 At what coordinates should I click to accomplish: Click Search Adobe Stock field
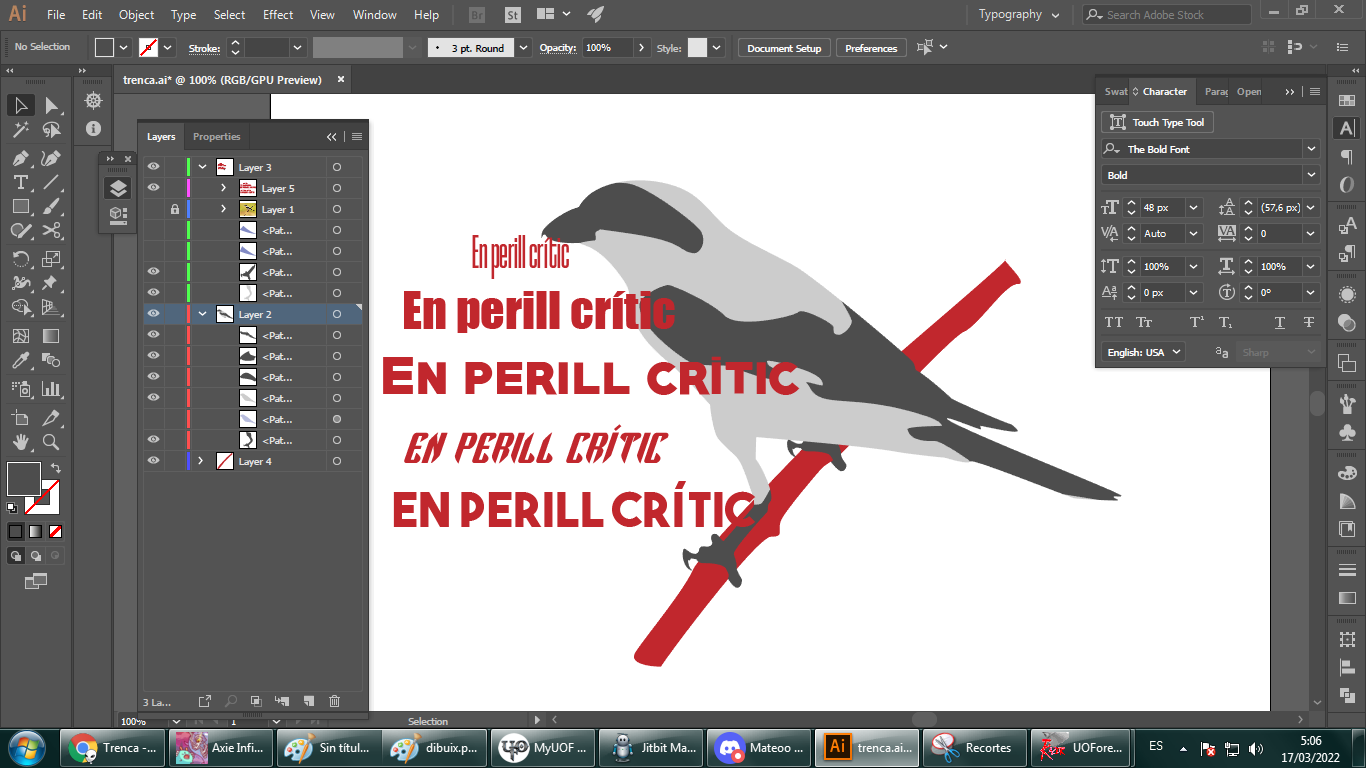pos(1166,14)
